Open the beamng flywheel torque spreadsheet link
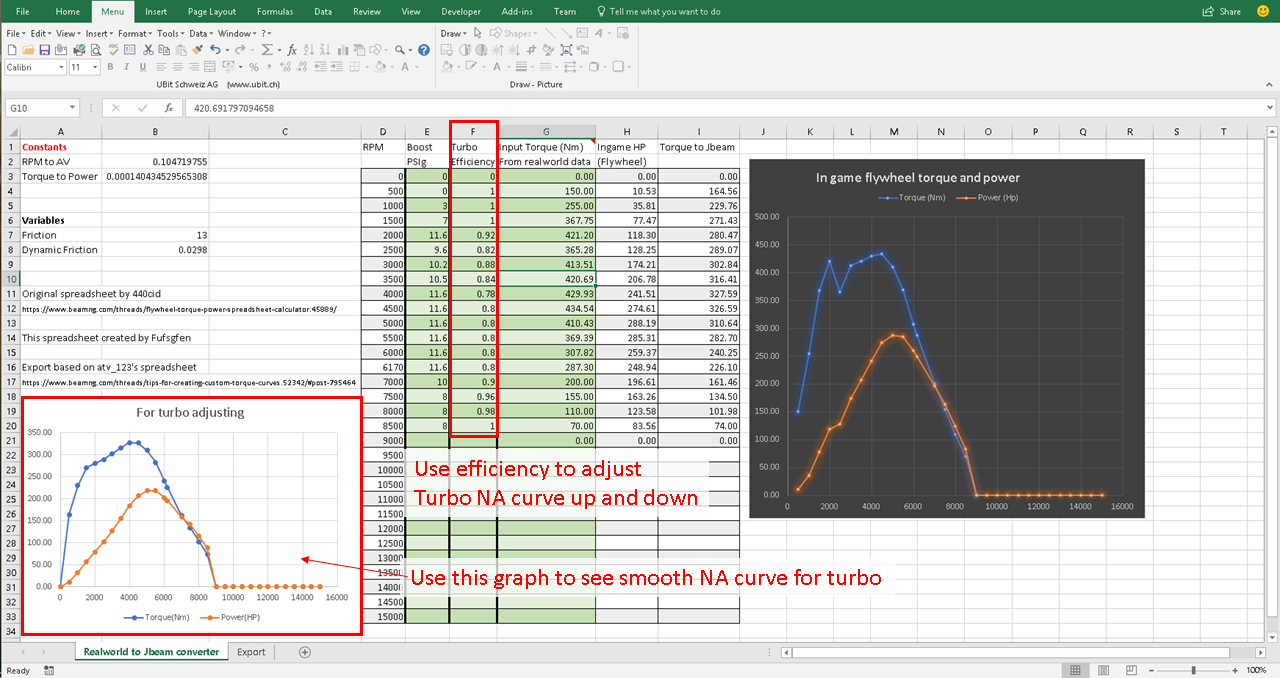Image resolution: width=1280 pixels, height=678 pixels. (x=179, y=309)
